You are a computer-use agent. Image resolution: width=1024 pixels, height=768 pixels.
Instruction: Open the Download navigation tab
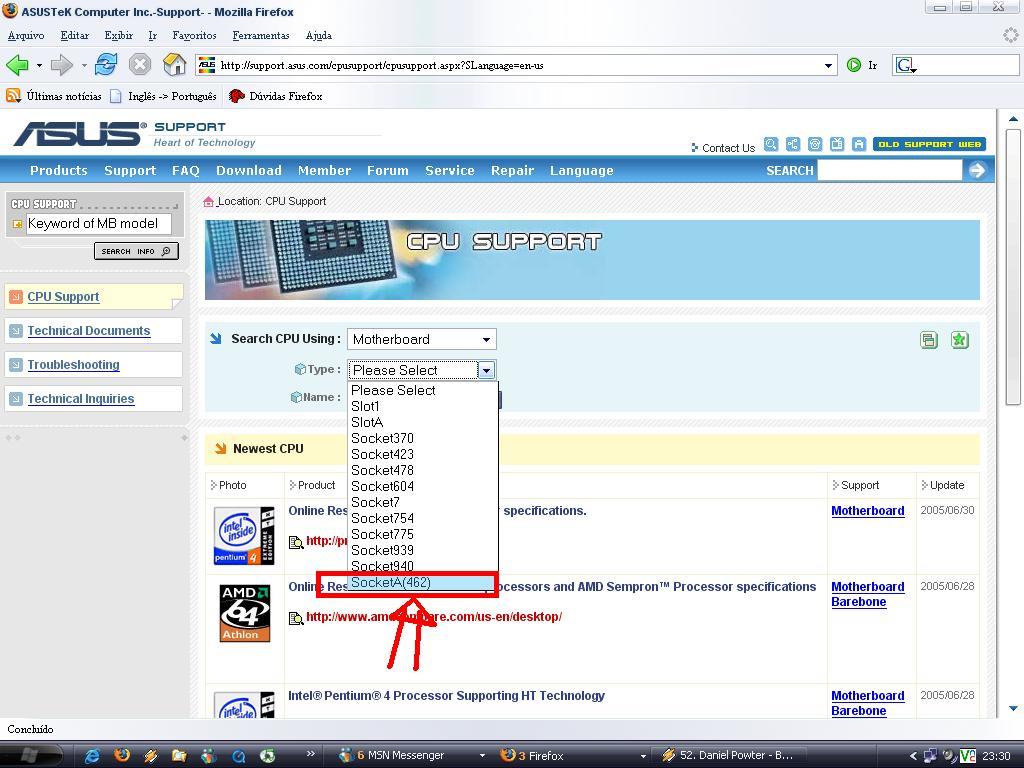point(249,170)
